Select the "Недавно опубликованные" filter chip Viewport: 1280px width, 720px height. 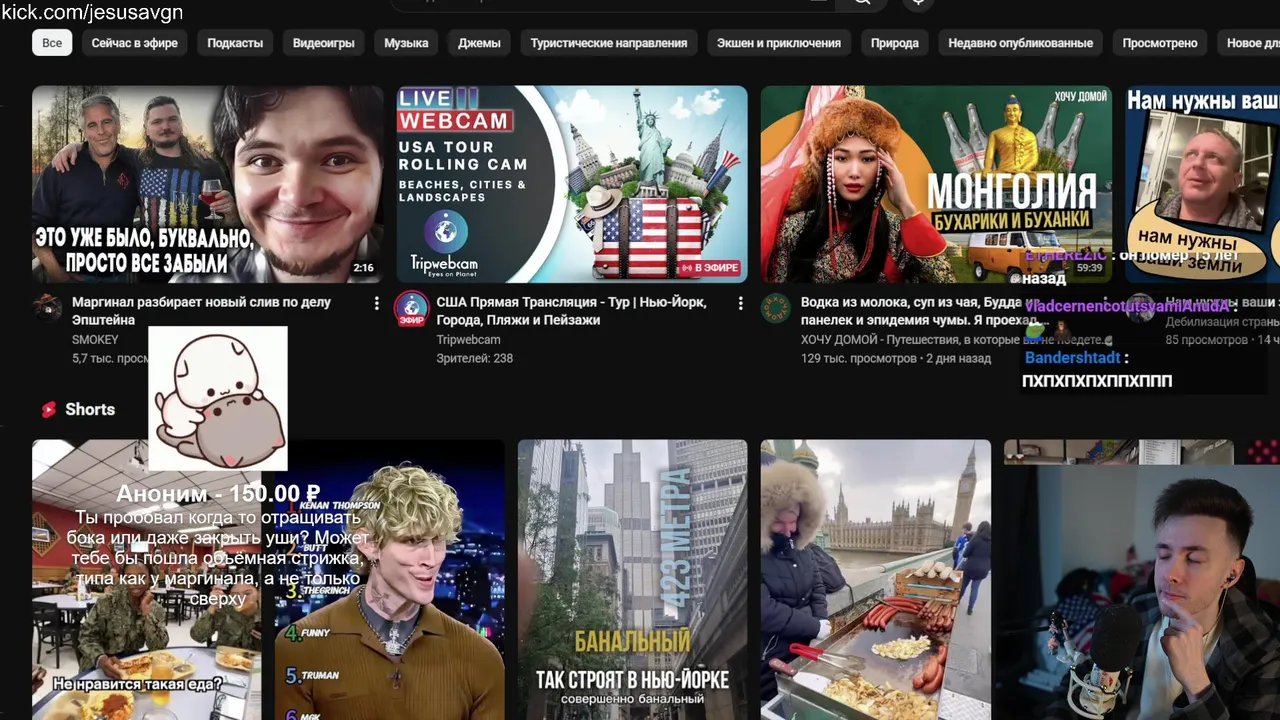pos(1020,43)
